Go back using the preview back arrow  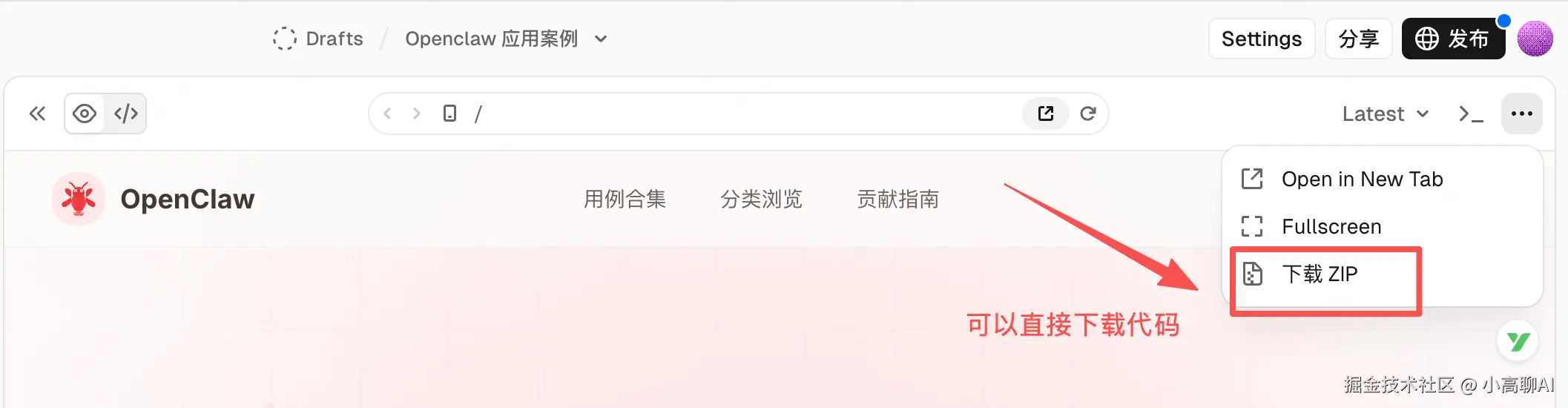coord(387,113)
